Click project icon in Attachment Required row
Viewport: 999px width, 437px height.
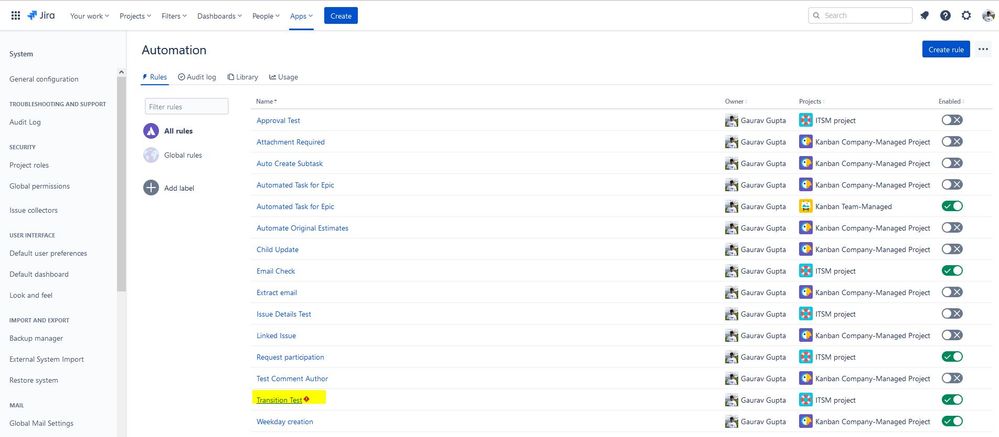click(806, 142)
